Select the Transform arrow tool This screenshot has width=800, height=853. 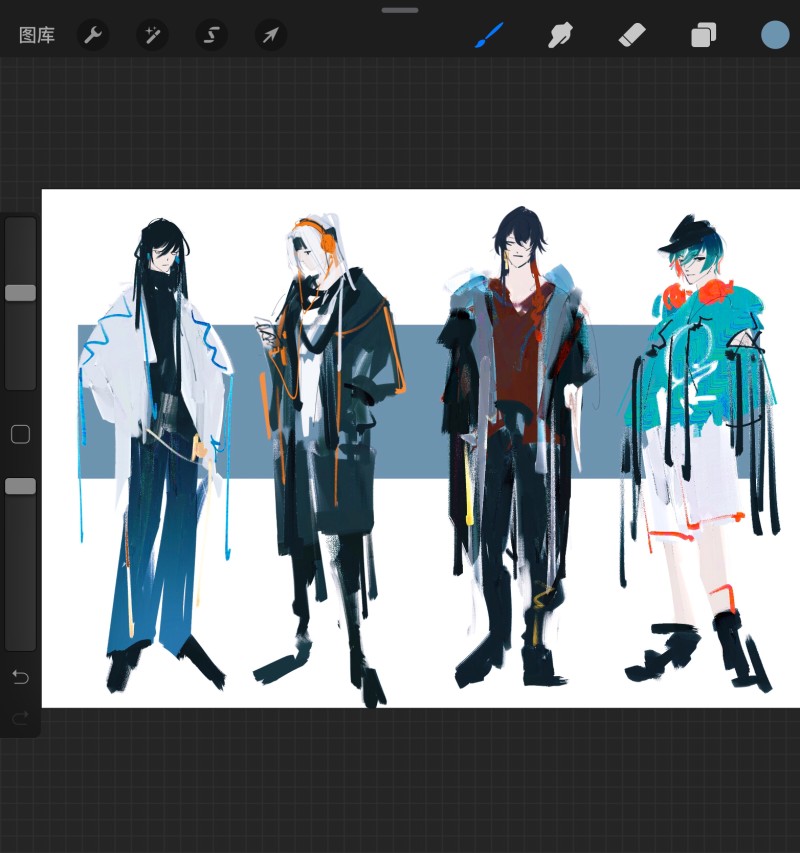[x=270, y=35]
